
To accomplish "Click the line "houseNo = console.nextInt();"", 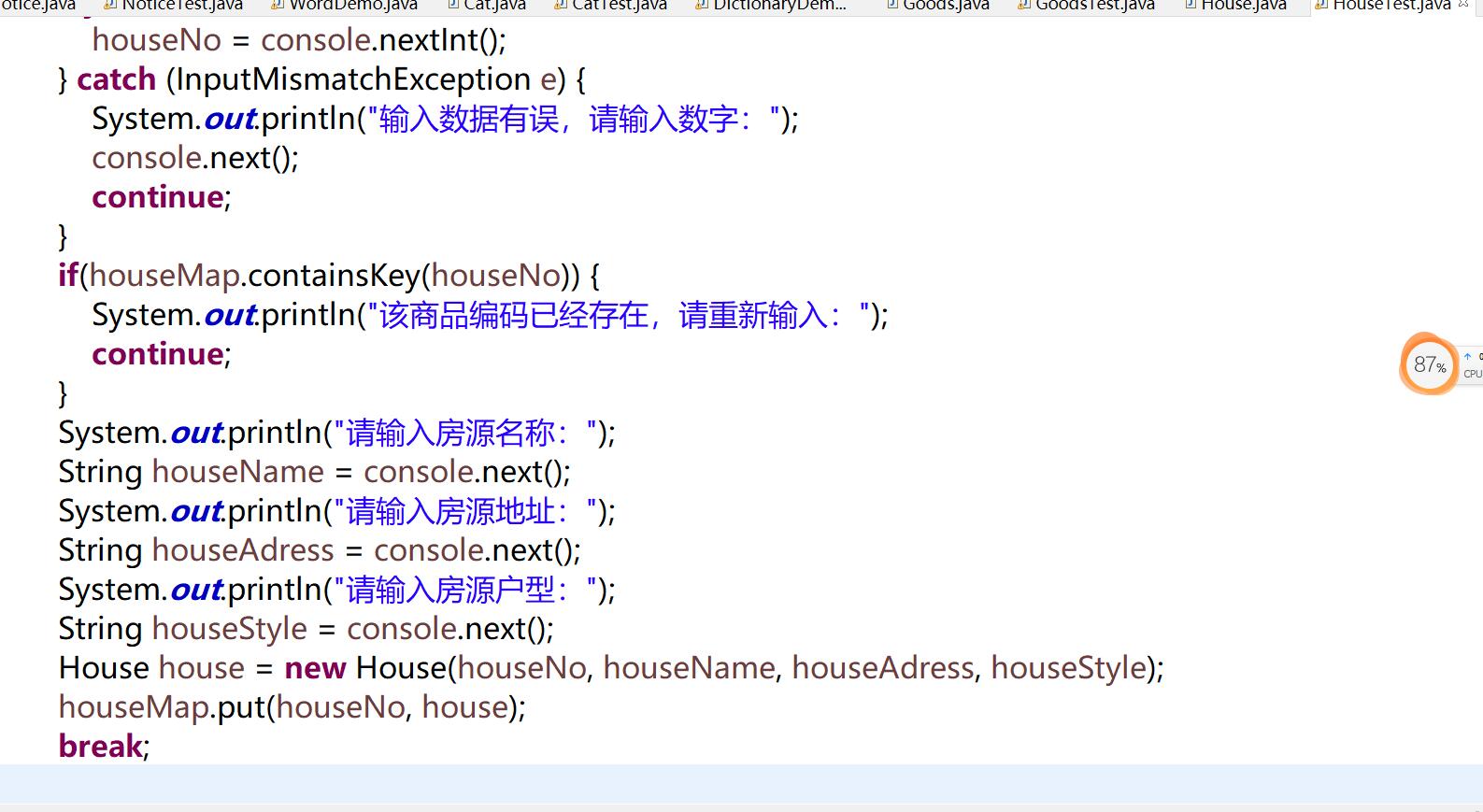I will pyautogui.click(x=299, y=40).
